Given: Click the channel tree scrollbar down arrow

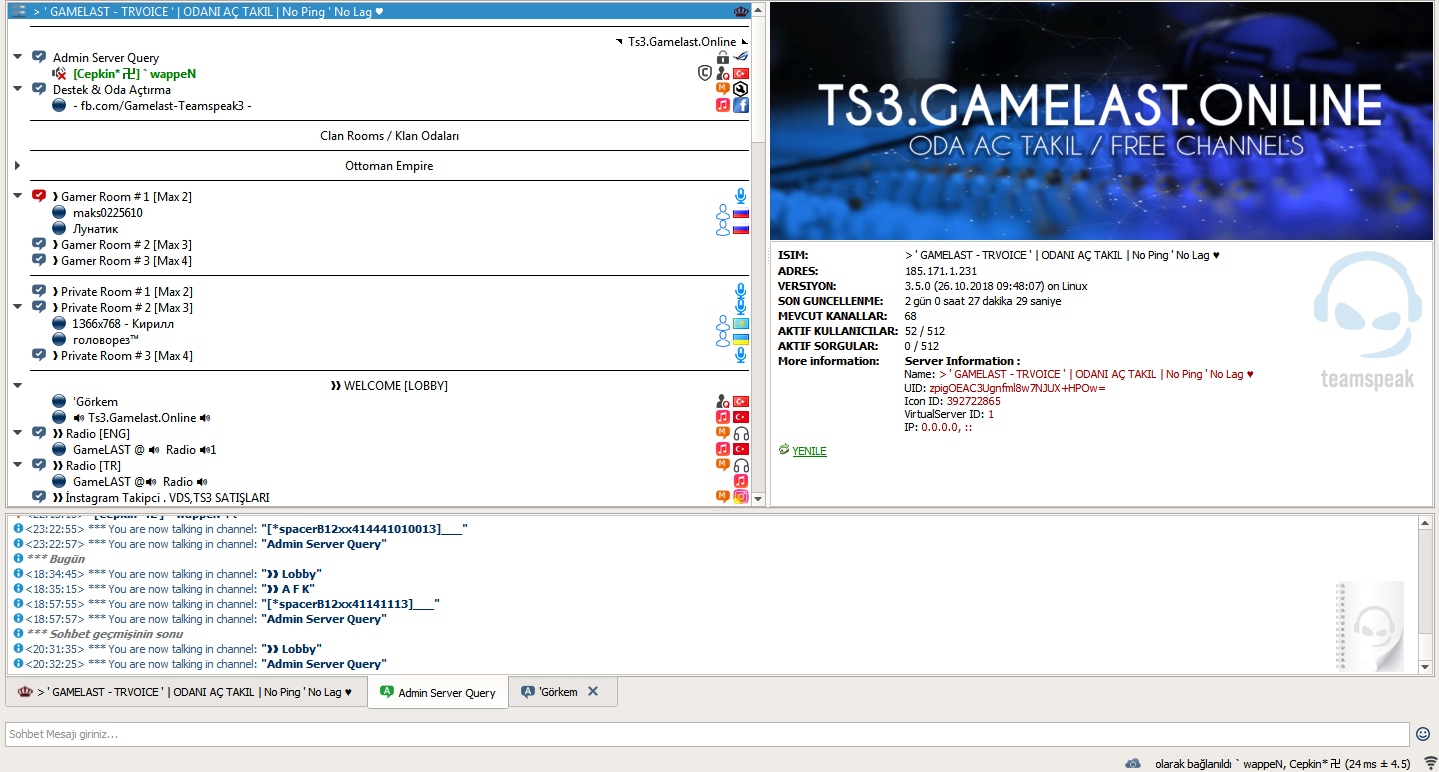Looking at the screenshot, I should [x=758, y=498].
